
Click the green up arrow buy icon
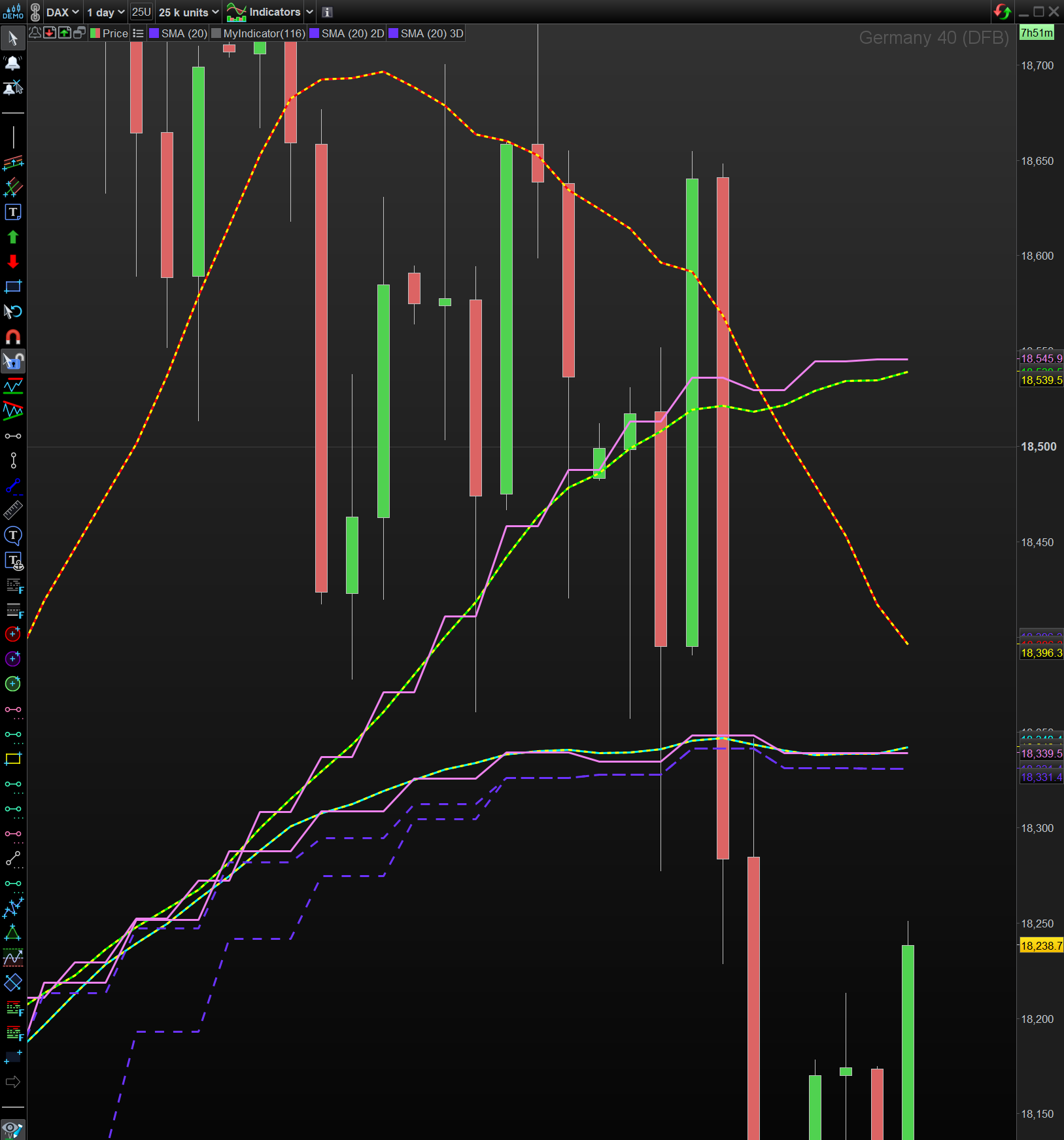pos(65,33)
